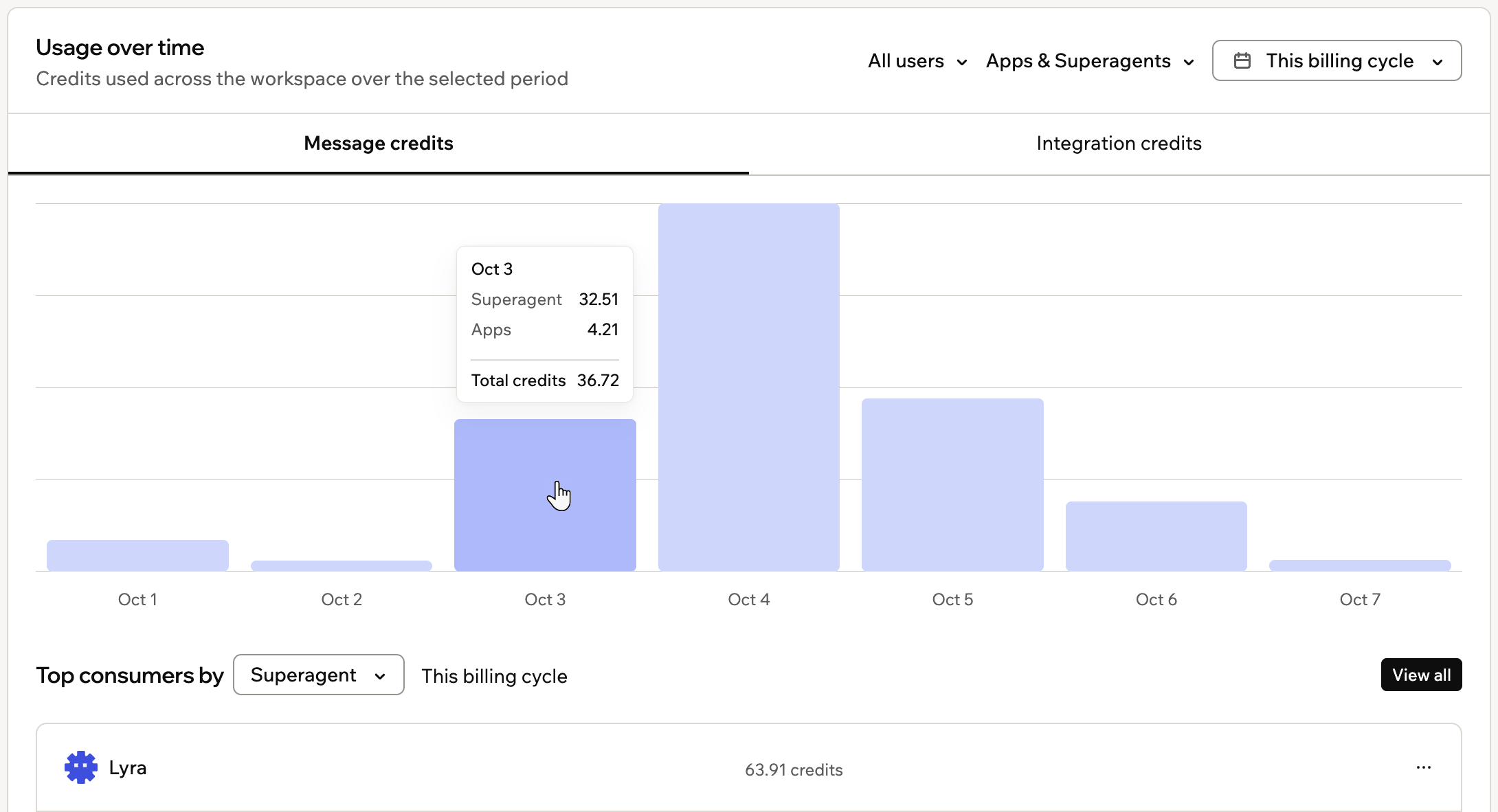Click the Oct 4 axis label
Image resolution: width=1498 pixels, height=812 pixels.
pos(749,600)
